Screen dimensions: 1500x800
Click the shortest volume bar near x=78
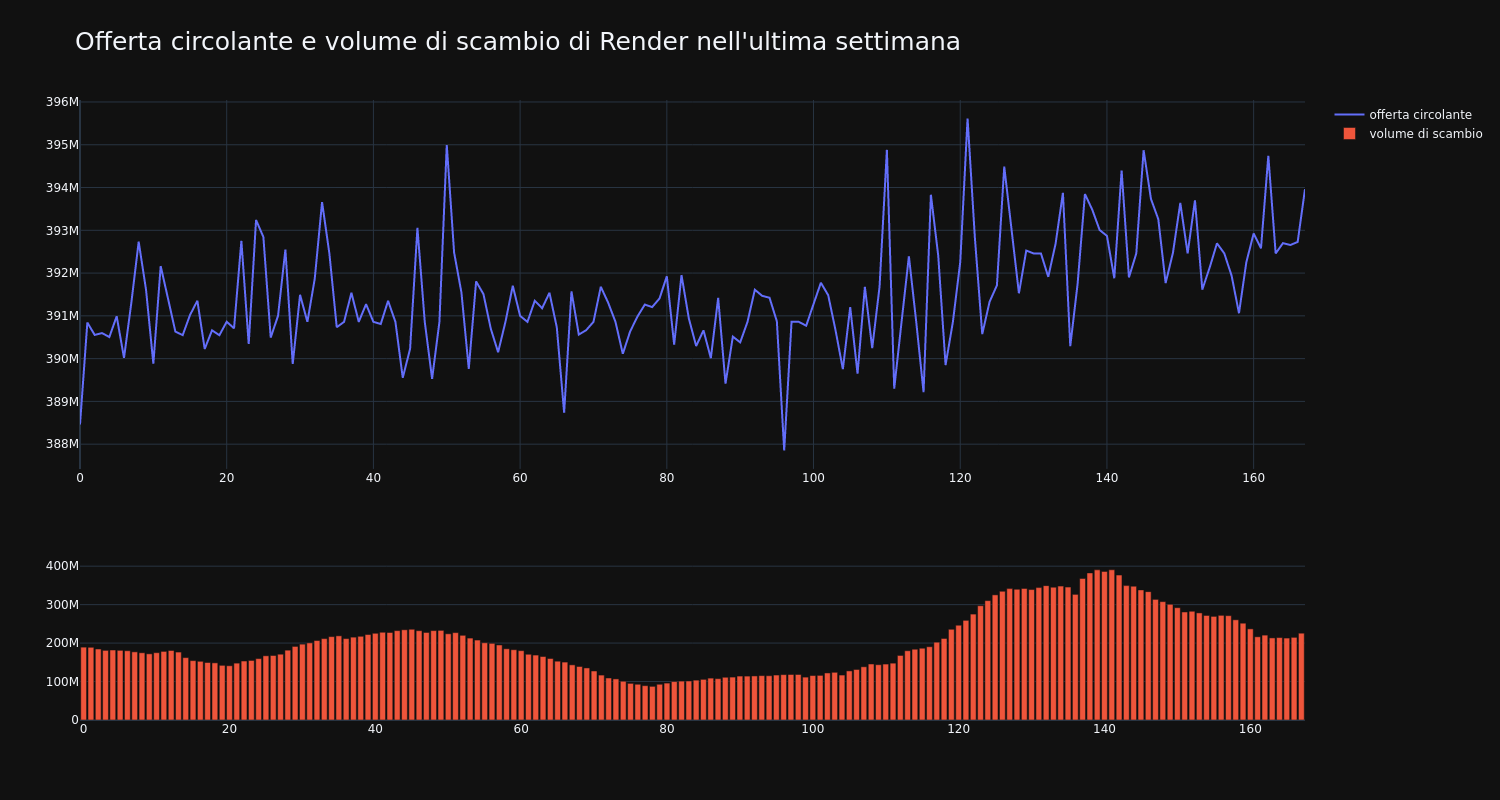[x=652, y=703]
